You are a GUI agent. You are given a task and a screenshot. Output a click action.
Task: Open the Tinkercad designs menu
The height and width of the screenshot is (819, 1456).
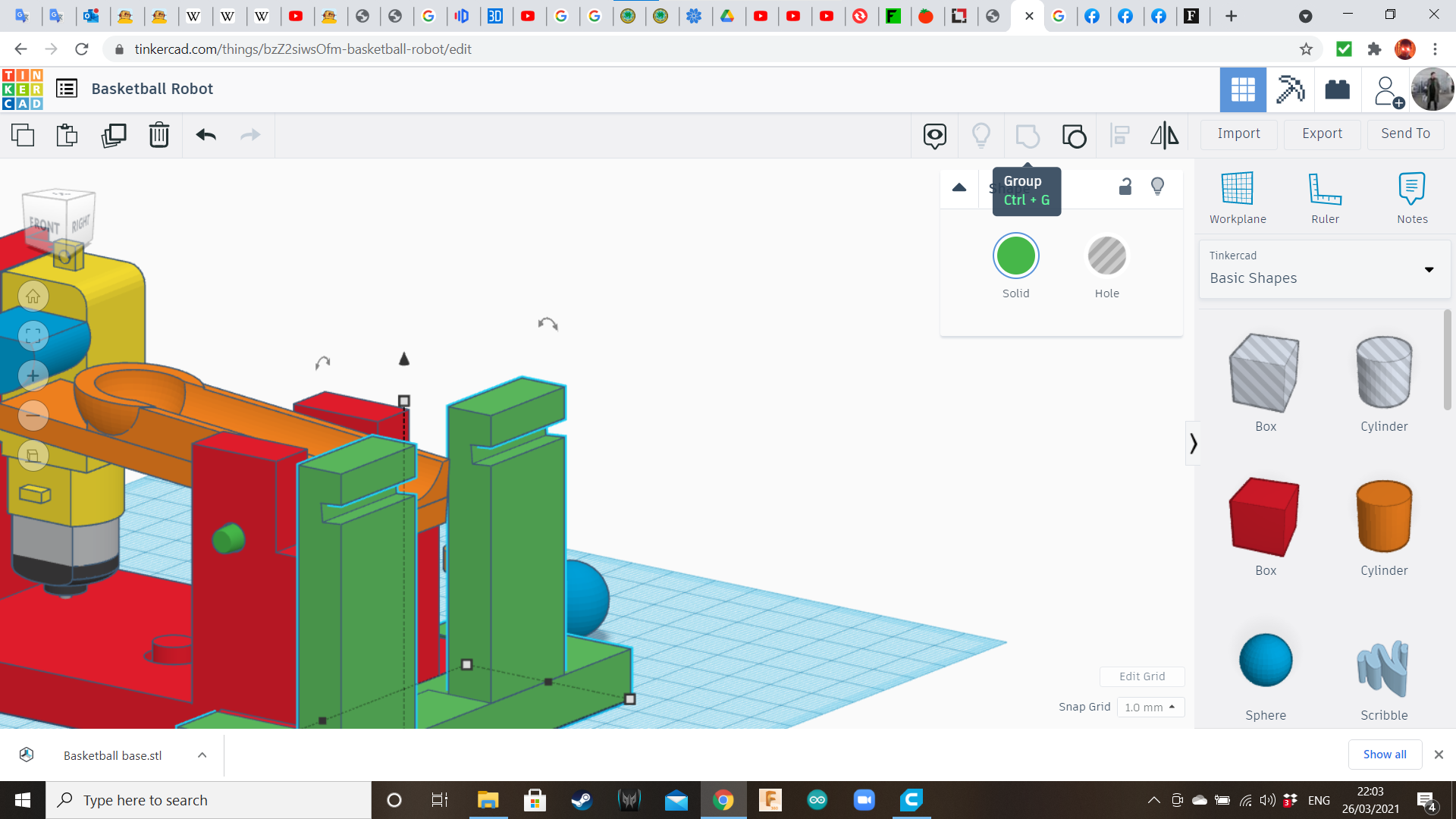(67, 88)
